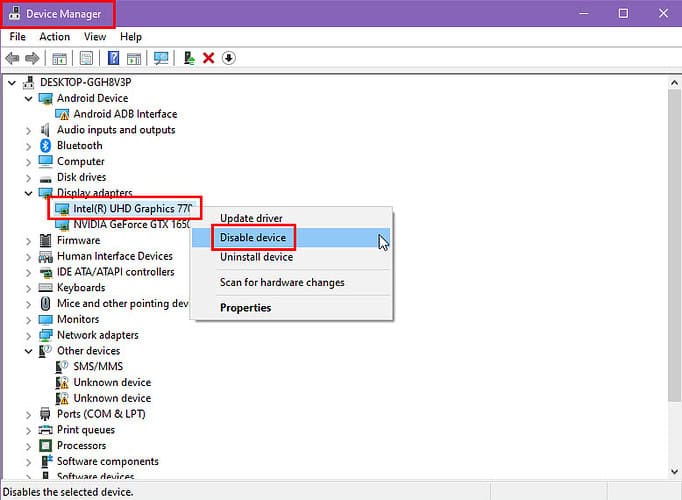Select the SMS/MMS device entry

pyautogui.click(x=97, y=367)
